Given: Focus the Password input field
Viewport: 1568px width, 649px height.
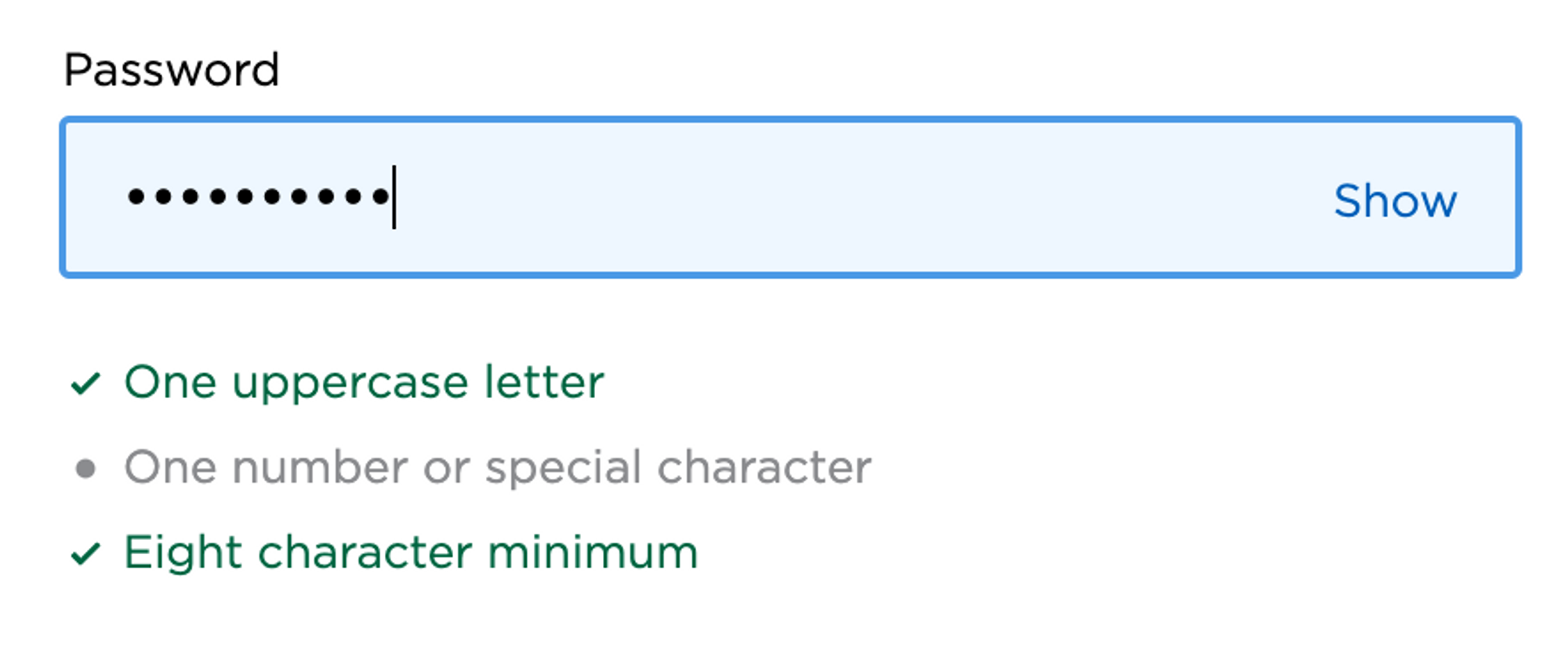Looking at the screenshot, I should click(x=784, y=198).
